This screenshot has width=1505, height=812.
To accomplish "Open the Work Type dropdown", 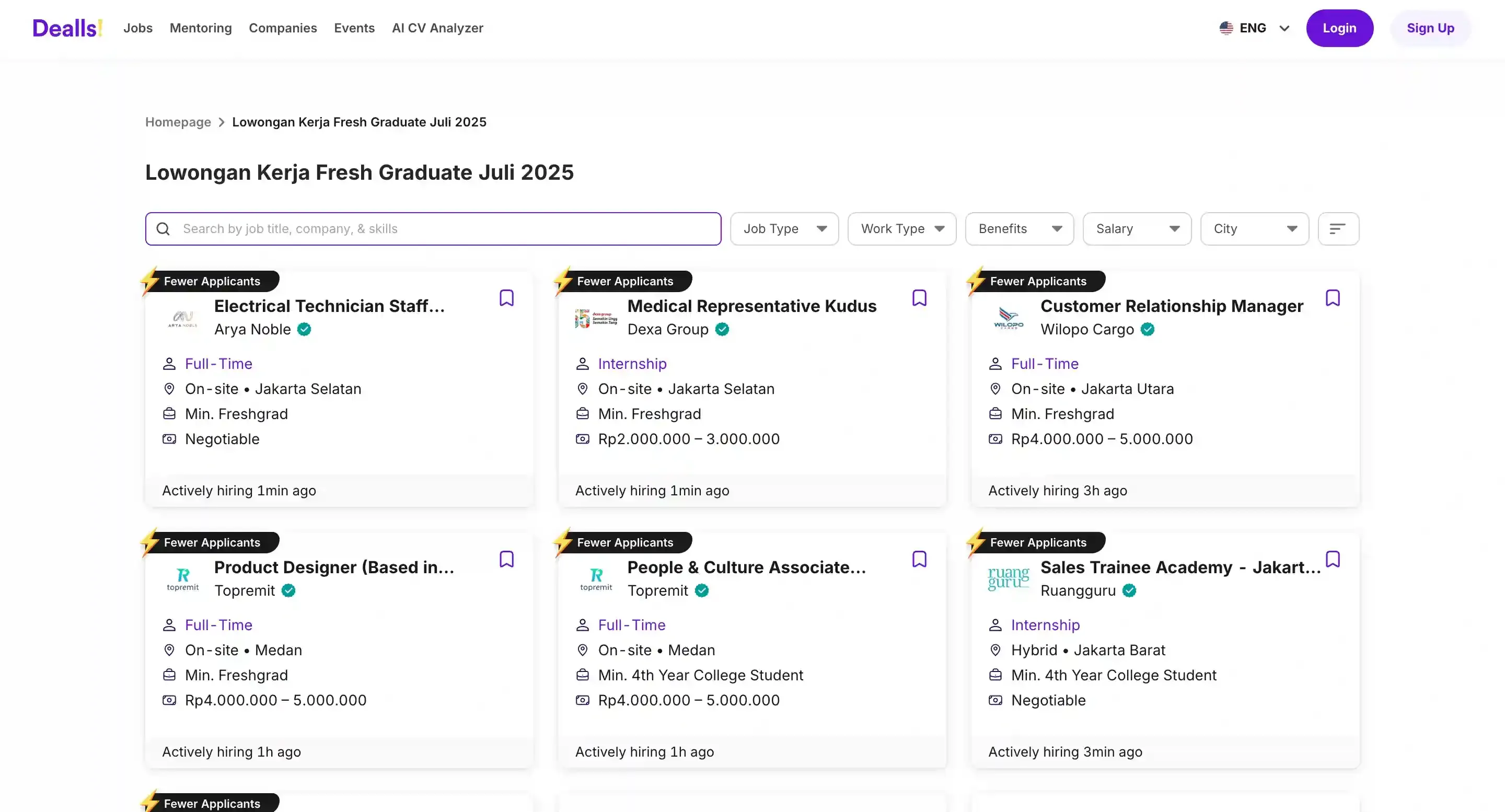I will click(x=901, y=229).
